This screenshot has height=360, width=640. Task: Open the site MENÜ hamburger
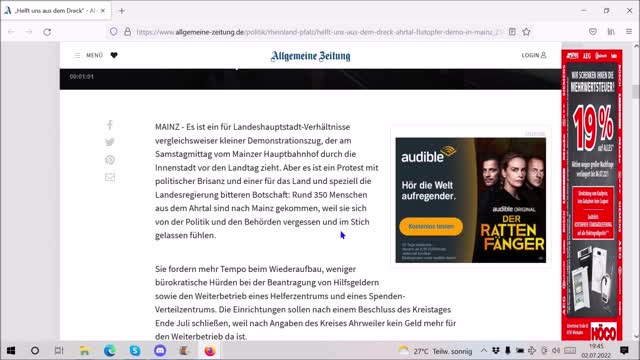(89, 55)
